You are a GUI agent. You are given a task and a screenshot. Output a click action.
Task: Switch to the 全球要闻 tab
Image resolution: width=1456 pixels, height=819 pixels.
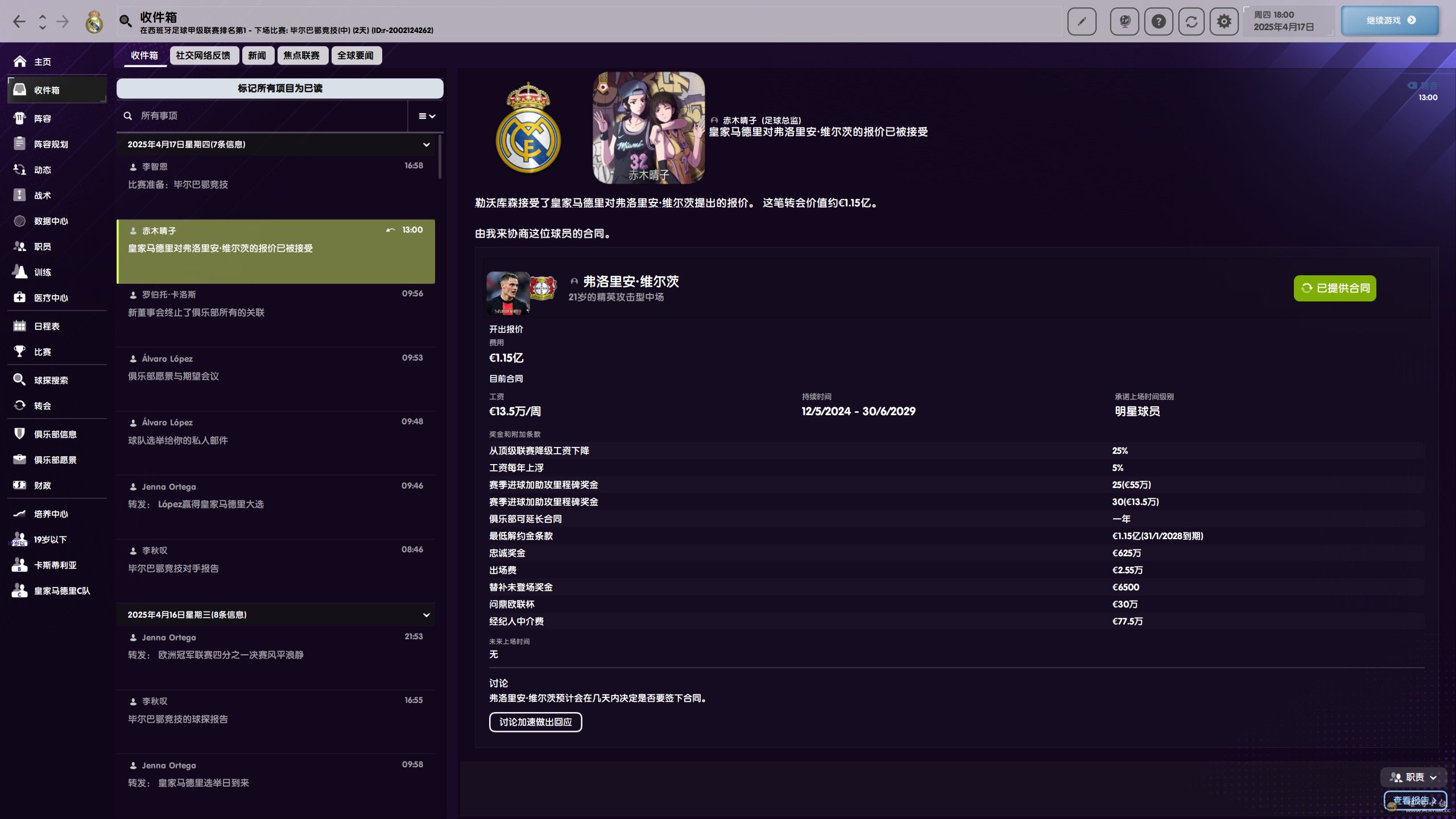pos(355,55)
